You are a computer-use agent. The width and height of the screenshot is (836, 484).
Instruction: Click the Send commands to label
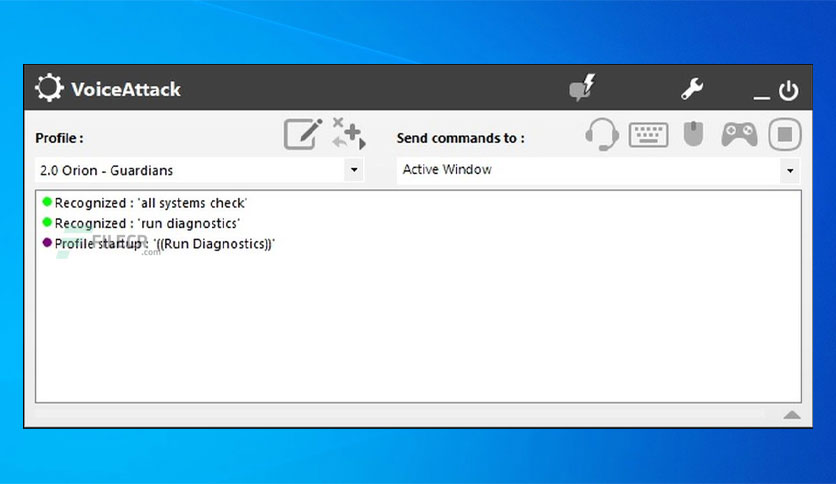click(461, 138)
